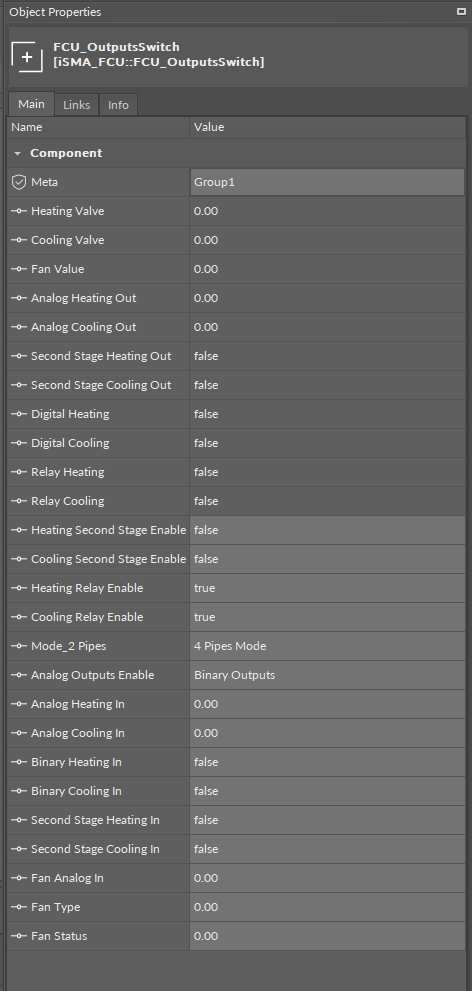
Task: Open the Mode_2 Pipes value dropdown
Action: [x=327, y=646]
